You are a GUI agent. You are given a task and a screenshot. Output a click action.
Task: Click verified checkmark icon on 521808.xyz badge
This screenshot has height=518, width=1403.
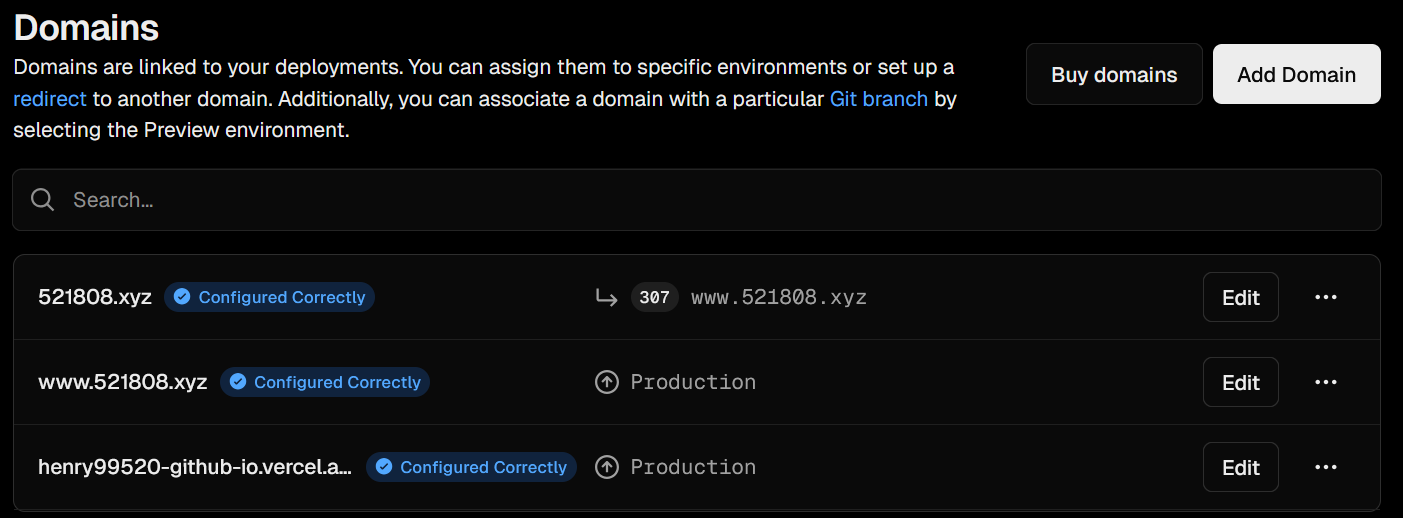tap(182, 297)
